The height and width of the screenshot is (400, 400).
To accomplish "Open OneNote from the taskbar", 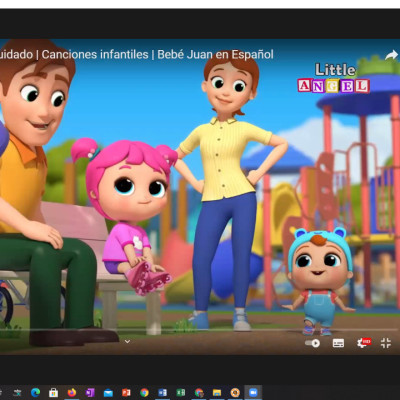I will (x=90, y=393).
